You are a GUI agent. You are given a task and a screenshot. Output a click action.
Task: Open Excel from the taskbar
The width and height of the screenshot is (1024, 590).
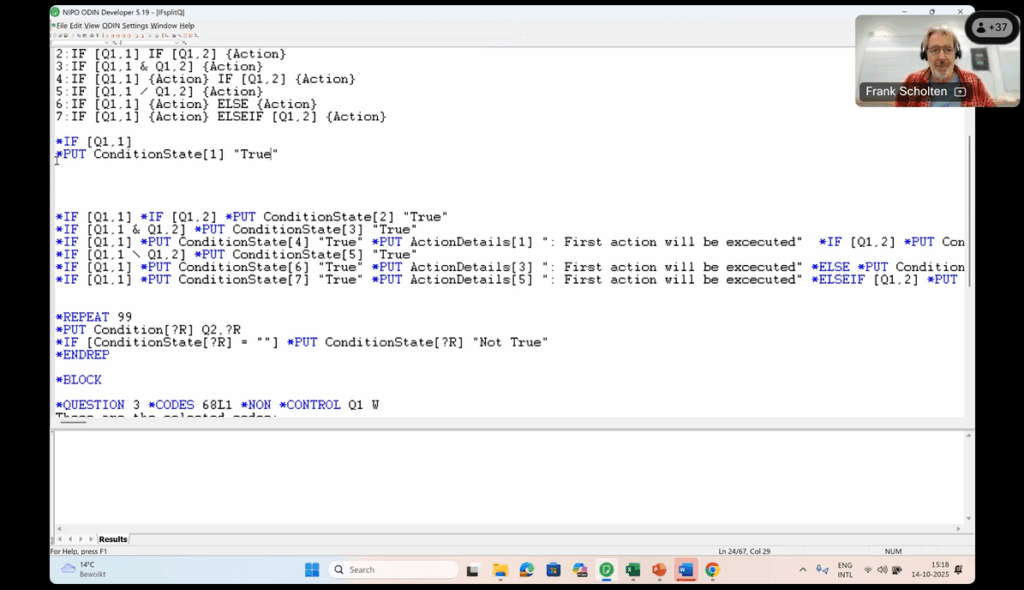coord(632,570)
